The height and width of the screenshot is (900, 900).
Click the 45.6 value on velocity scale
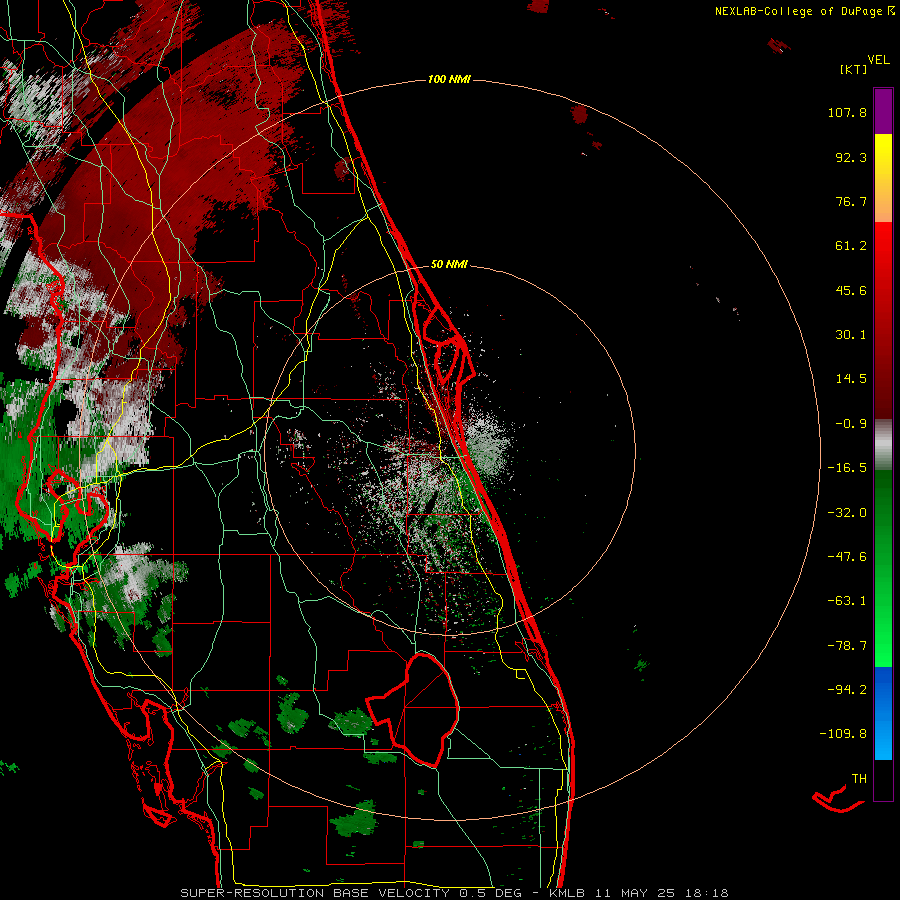[x=851, y=290]
